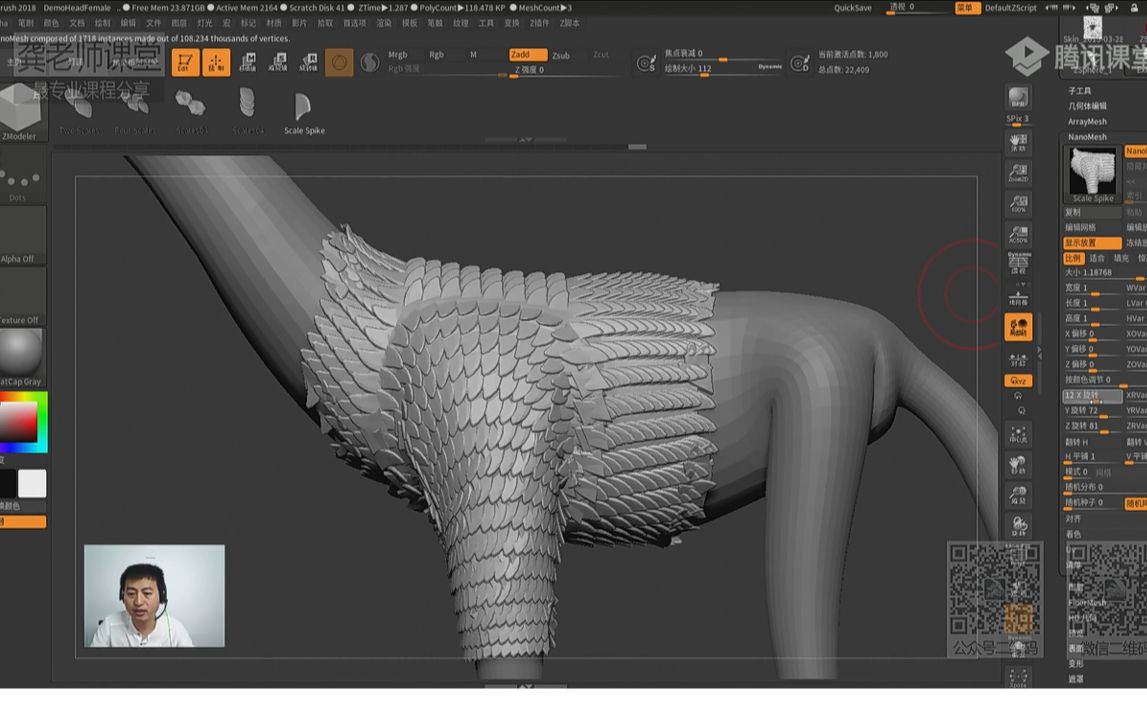Toggle the Mrgb paint channel
The width and height of the screenshot is (1147, 717).
399,54
